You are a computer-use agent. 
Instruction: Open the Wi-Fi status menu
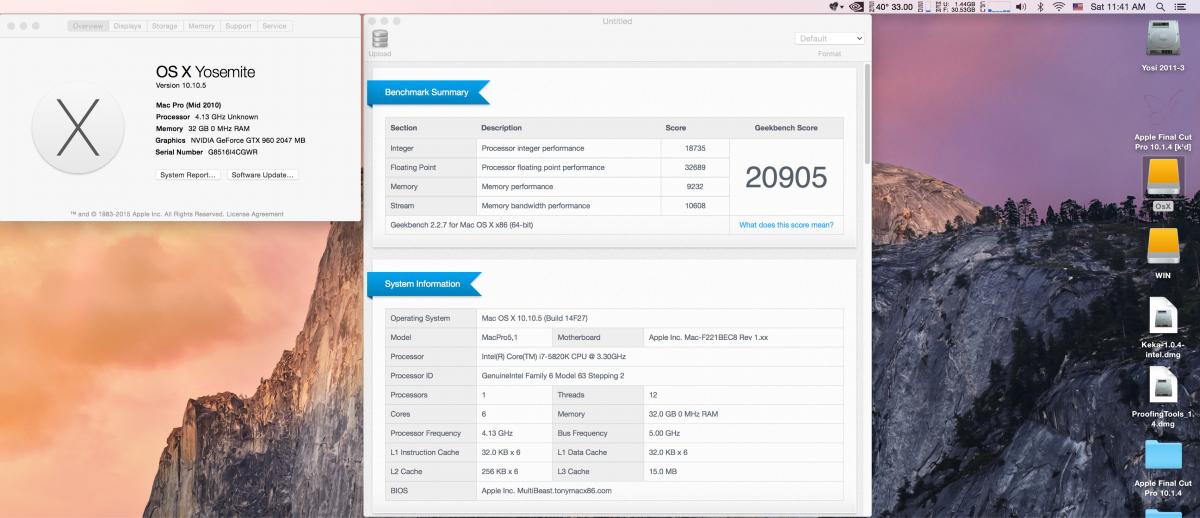[x=1058, y=7]
